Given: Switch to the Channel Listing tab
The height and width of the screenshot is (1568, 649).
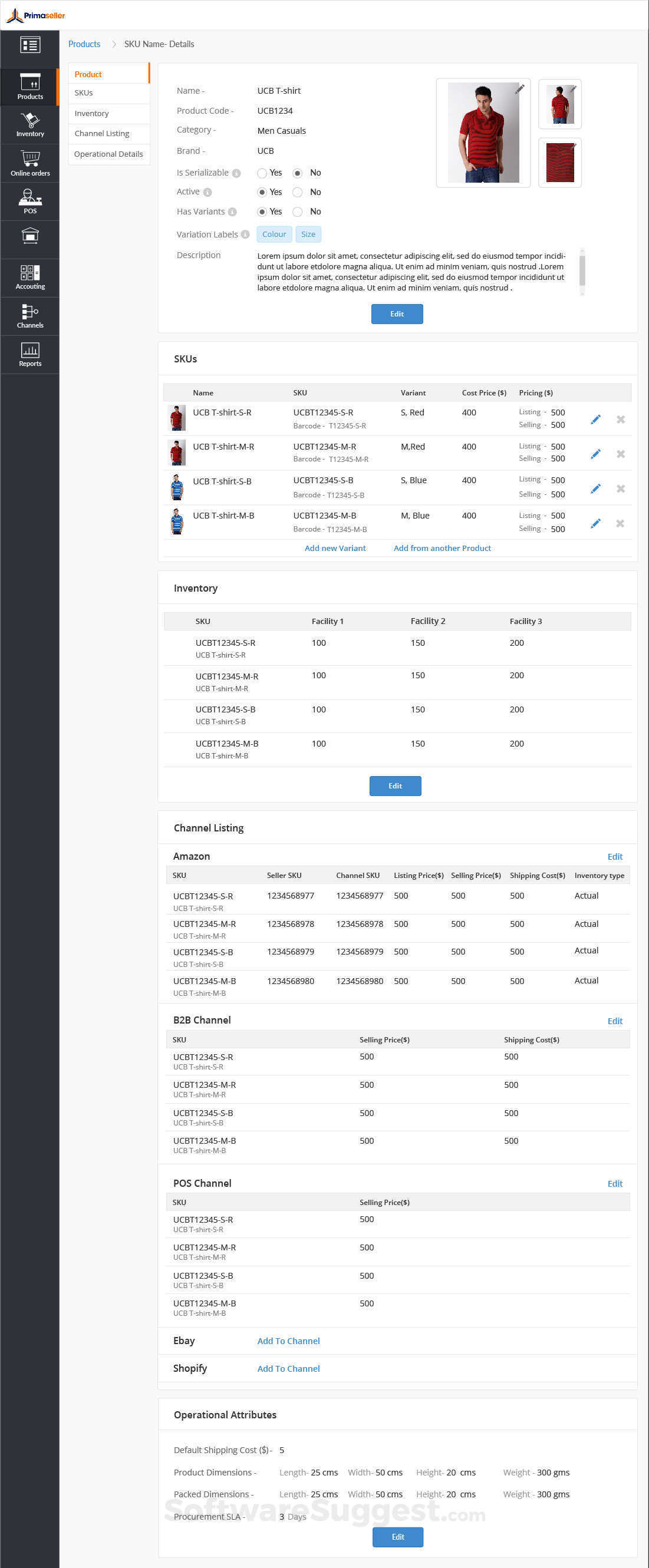Looking at the screenshot, I should pyautogui.click(x=101, y=133).
